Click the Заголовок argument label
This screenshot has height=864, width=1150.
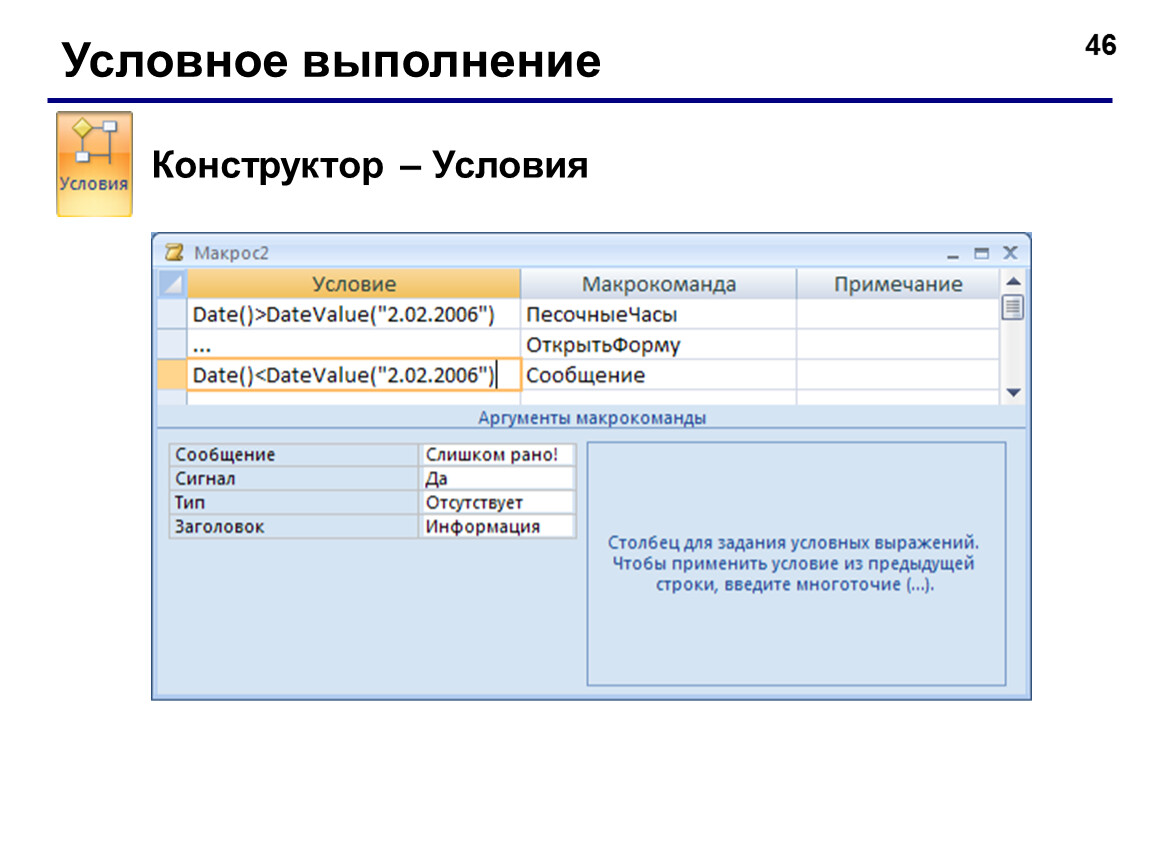[293, 527]
